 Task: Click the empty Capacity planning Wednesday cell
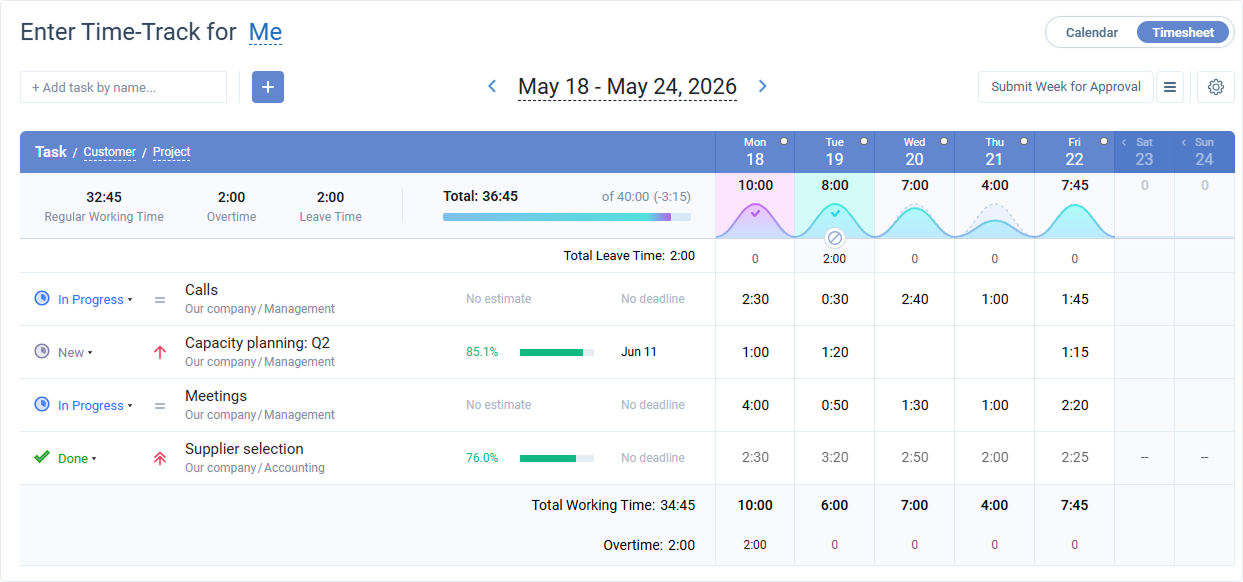click(x=915, y=352)
